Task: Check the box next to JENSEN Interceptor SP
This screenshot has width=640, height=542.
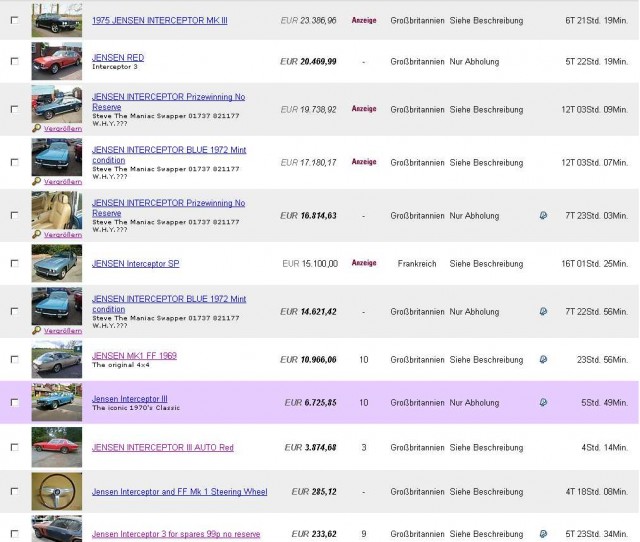Action: coord(15,263)
